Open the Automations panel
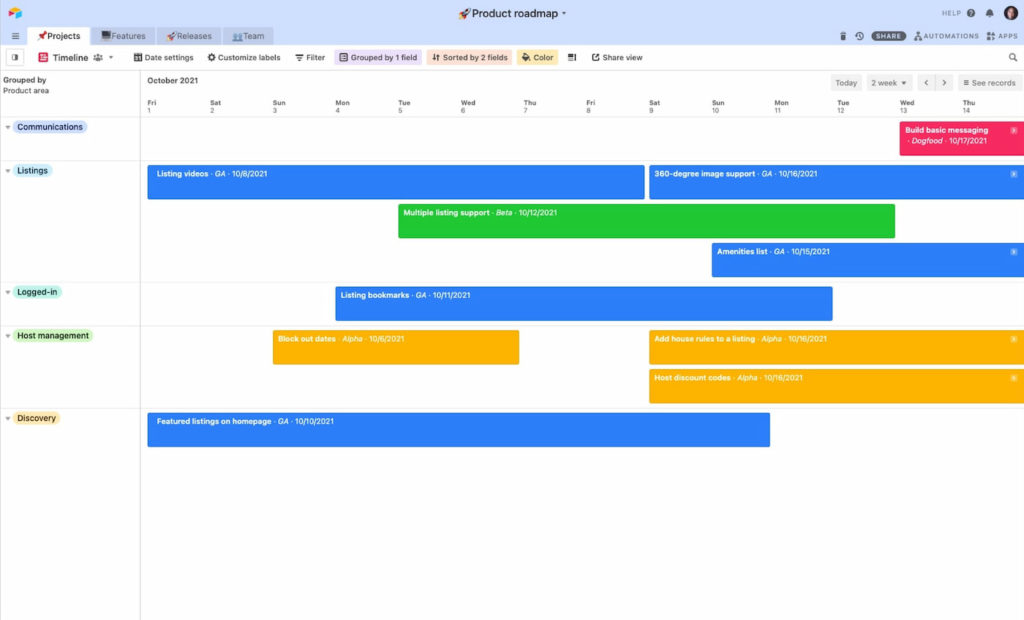 point(944,35)
